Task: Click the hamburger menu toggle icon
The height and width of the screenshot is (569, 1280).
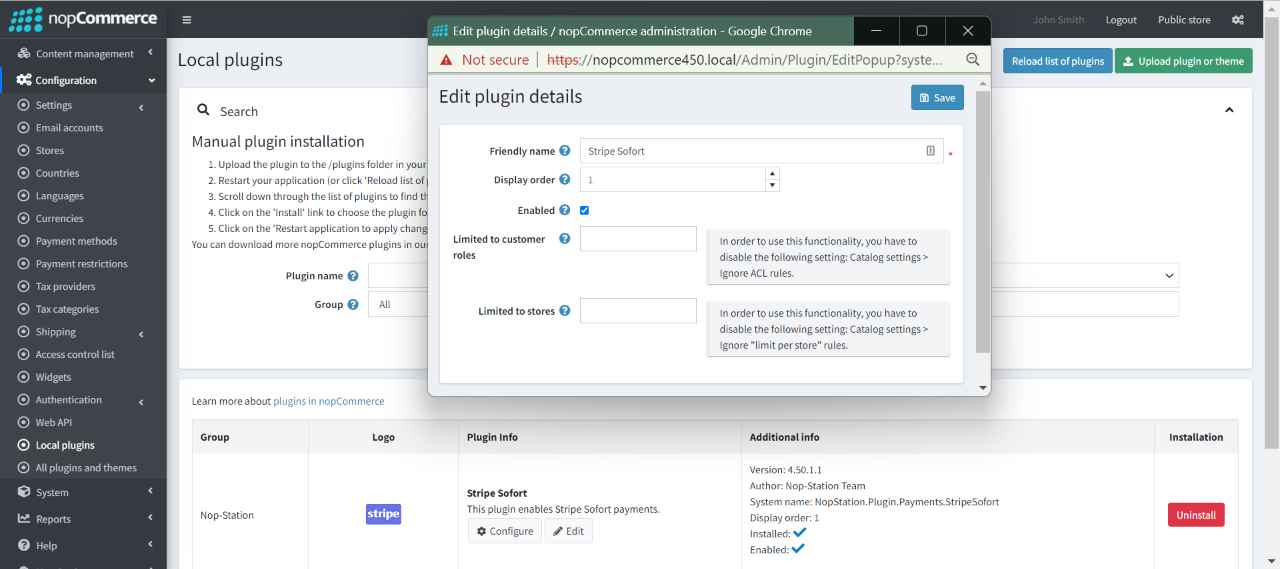Action: click(x=187, y=20)
